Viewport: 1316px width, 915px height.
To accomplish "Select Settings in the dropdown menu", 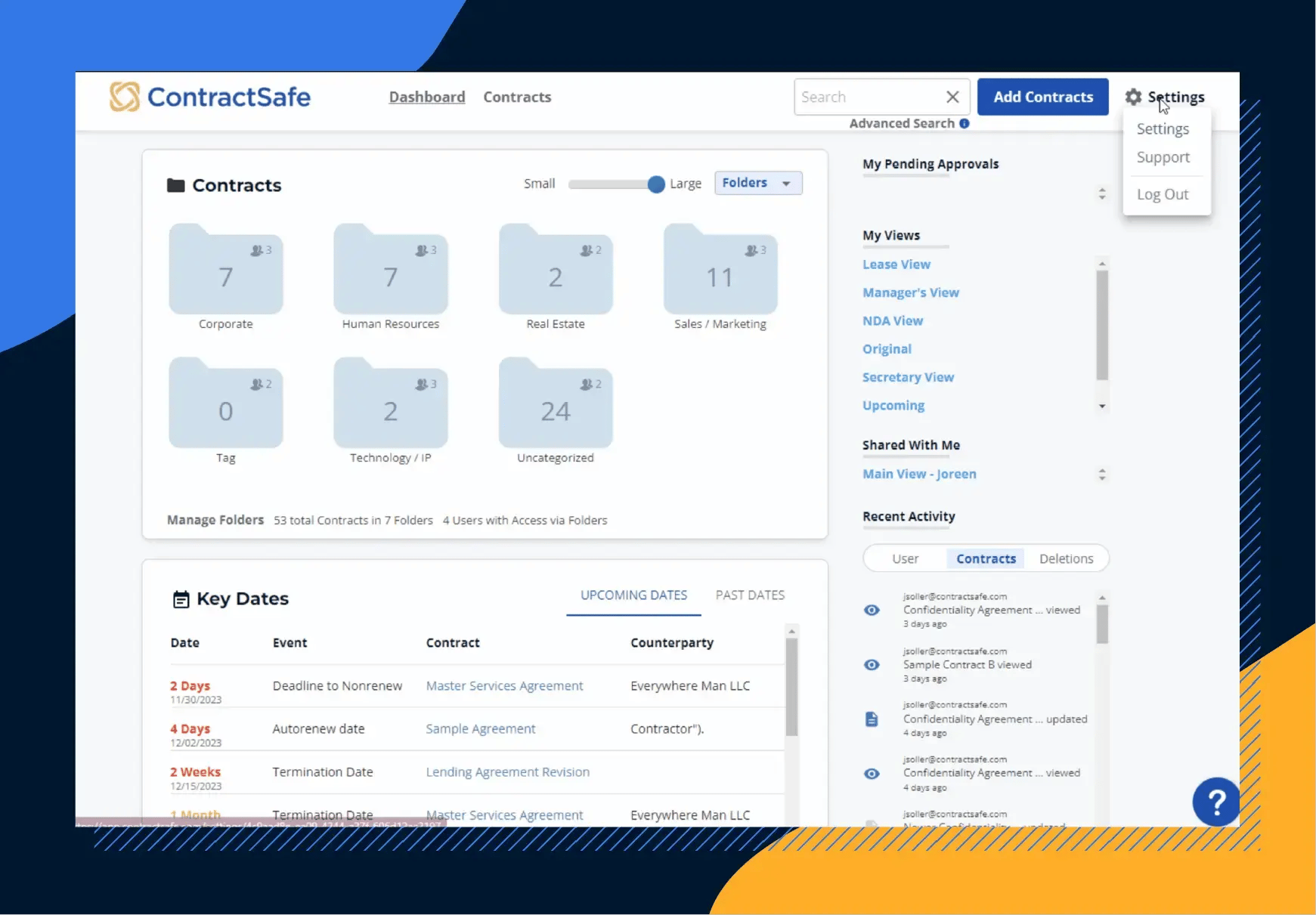I will click(1163, 129).
